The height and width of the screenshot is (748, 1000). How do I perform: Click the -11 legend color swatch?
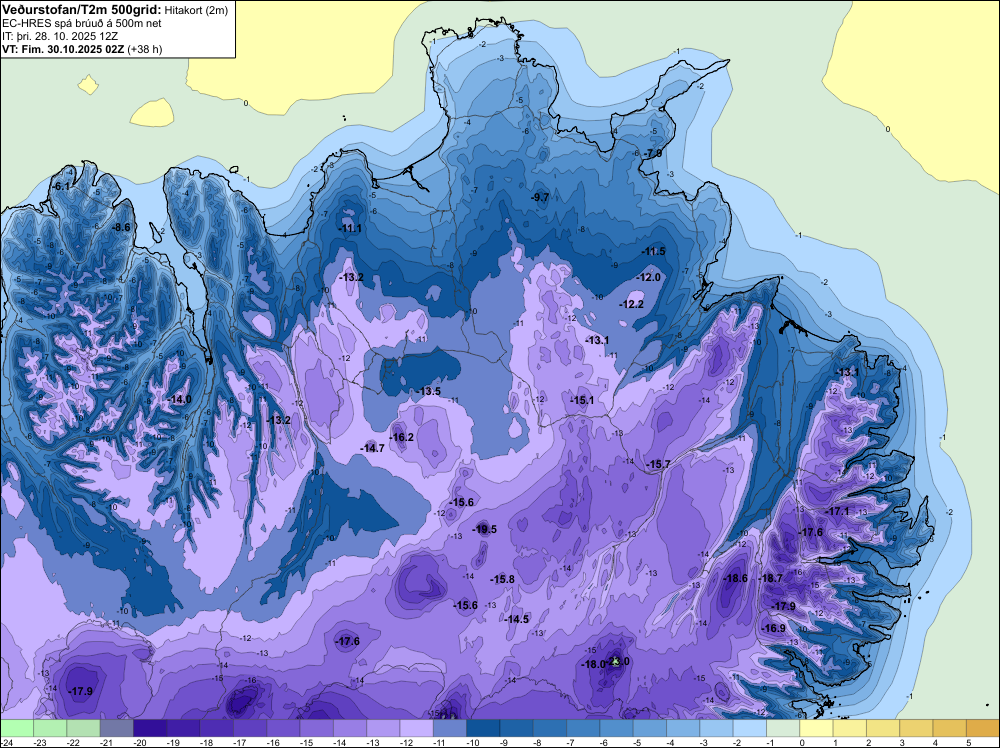450,728
